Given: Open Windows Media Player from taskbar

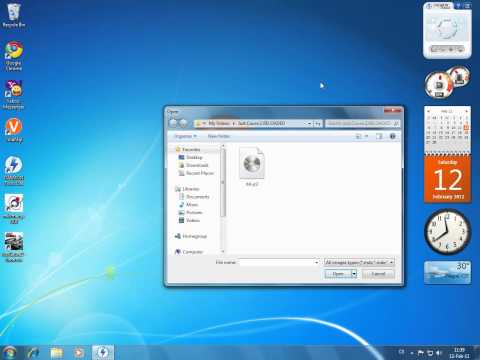Looking at the screenshot, I should point(79,353).
